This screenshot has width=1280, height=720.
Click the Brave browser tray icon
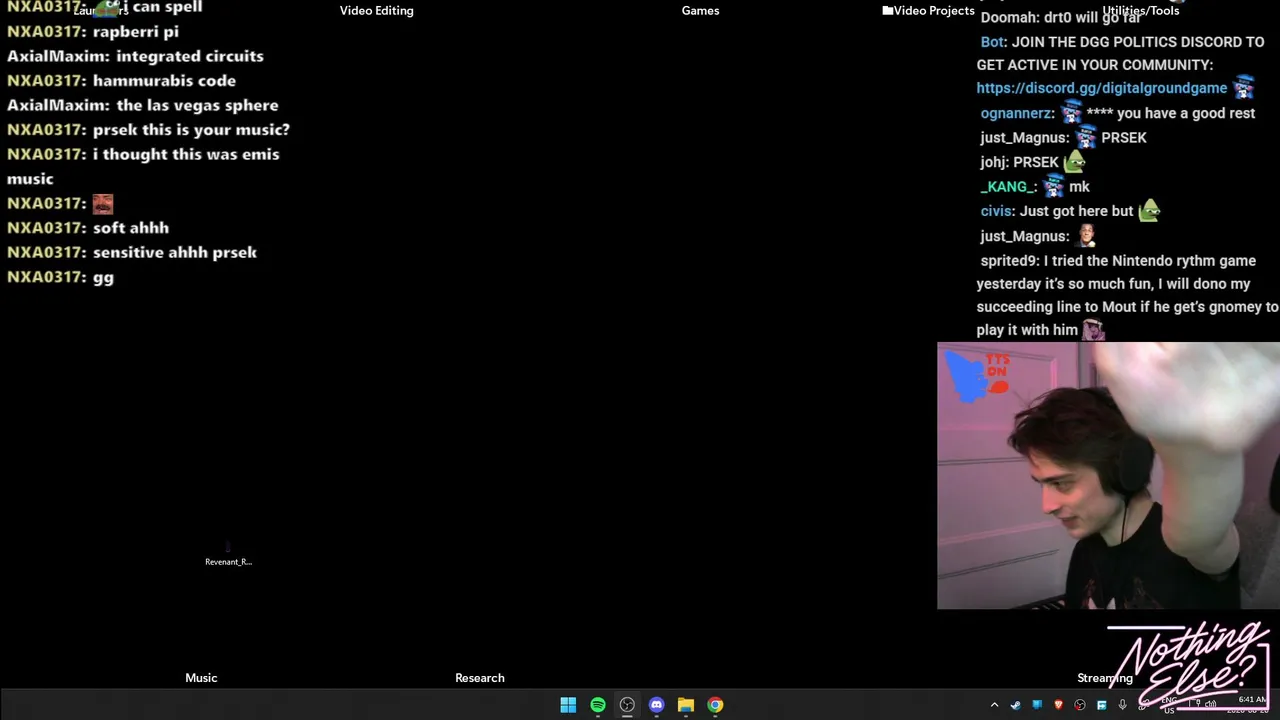point(1058,705)
